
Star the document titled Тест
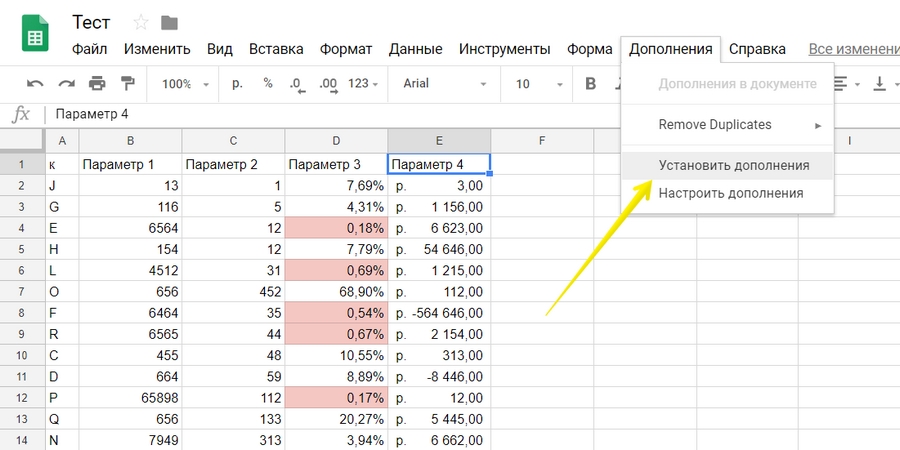pyautogui.click(x=140, y=22)
